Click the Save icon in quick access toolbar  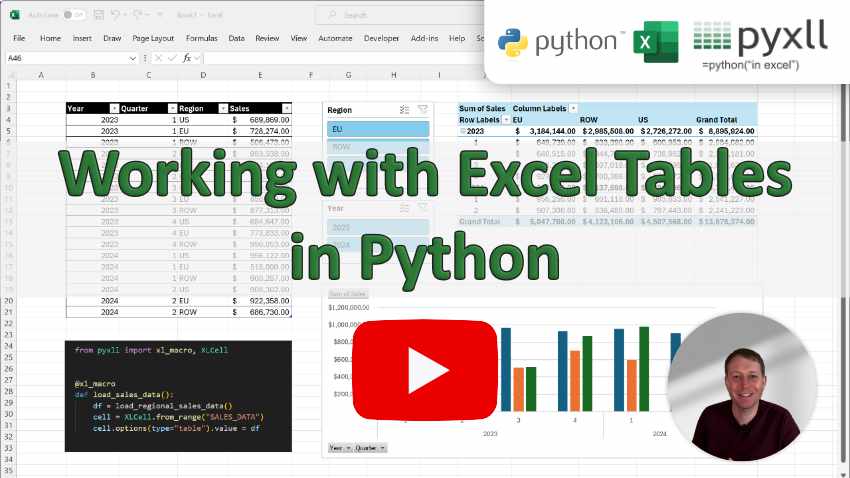coord(98,15)
